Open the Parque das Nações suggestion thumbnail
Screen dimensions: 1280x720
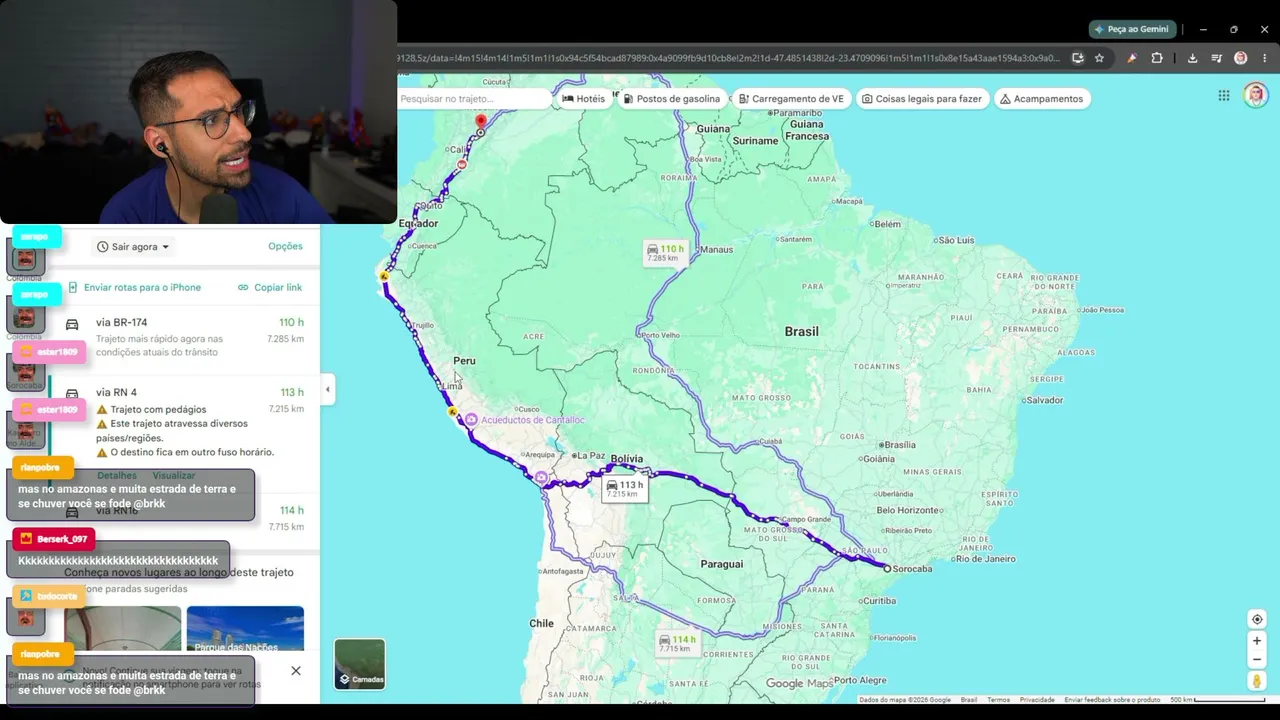[x=245, y=629]
